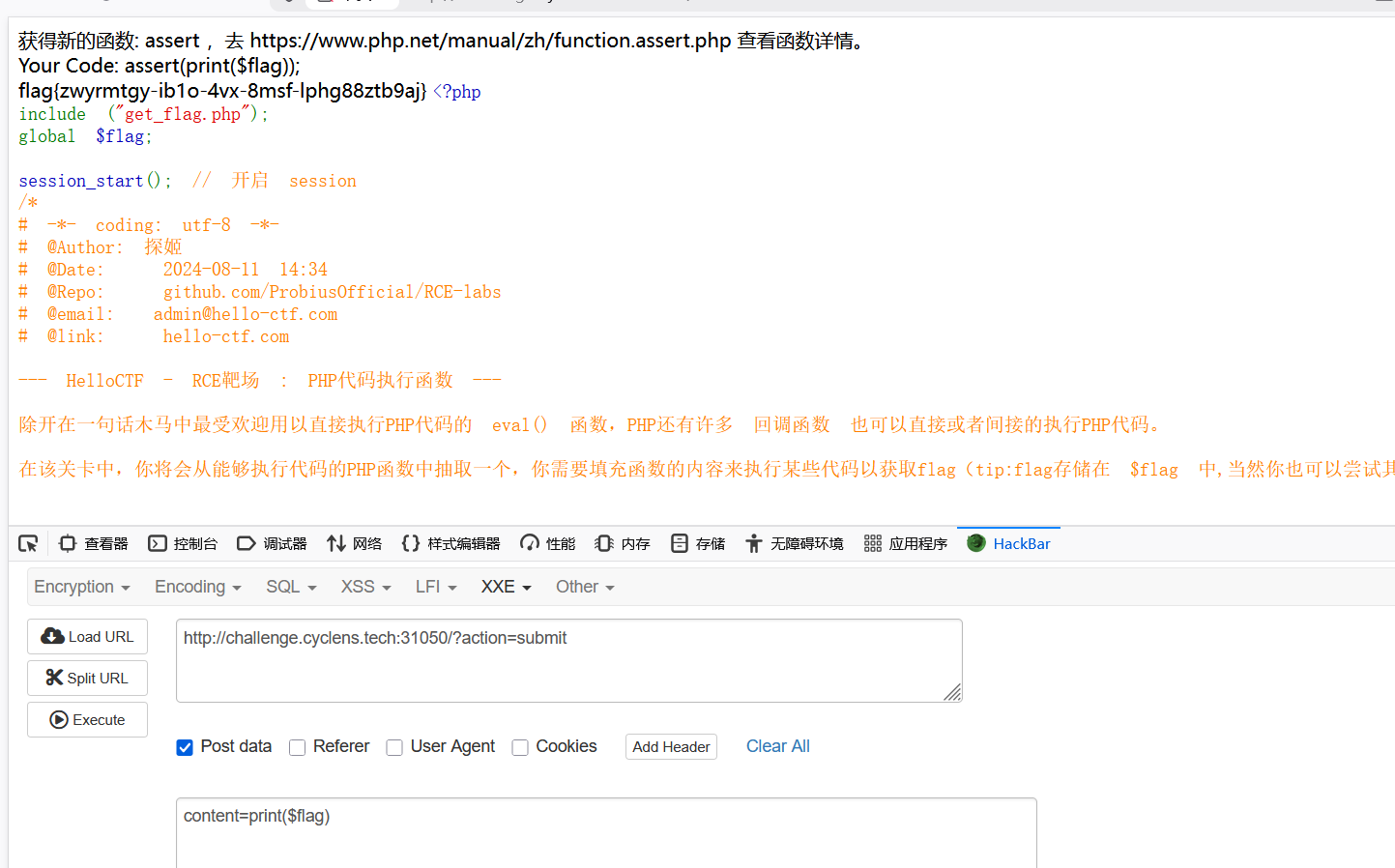This screenshot has width=1395, height=868.
Task: Switch to the Network (网络) tab
Action: 354,544
